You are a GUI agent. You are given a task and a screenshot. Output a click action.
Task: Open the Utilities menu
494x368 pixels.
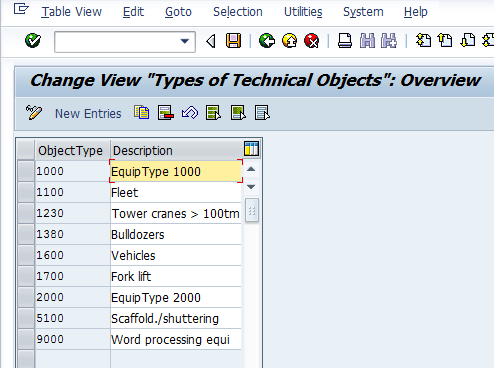303,12
